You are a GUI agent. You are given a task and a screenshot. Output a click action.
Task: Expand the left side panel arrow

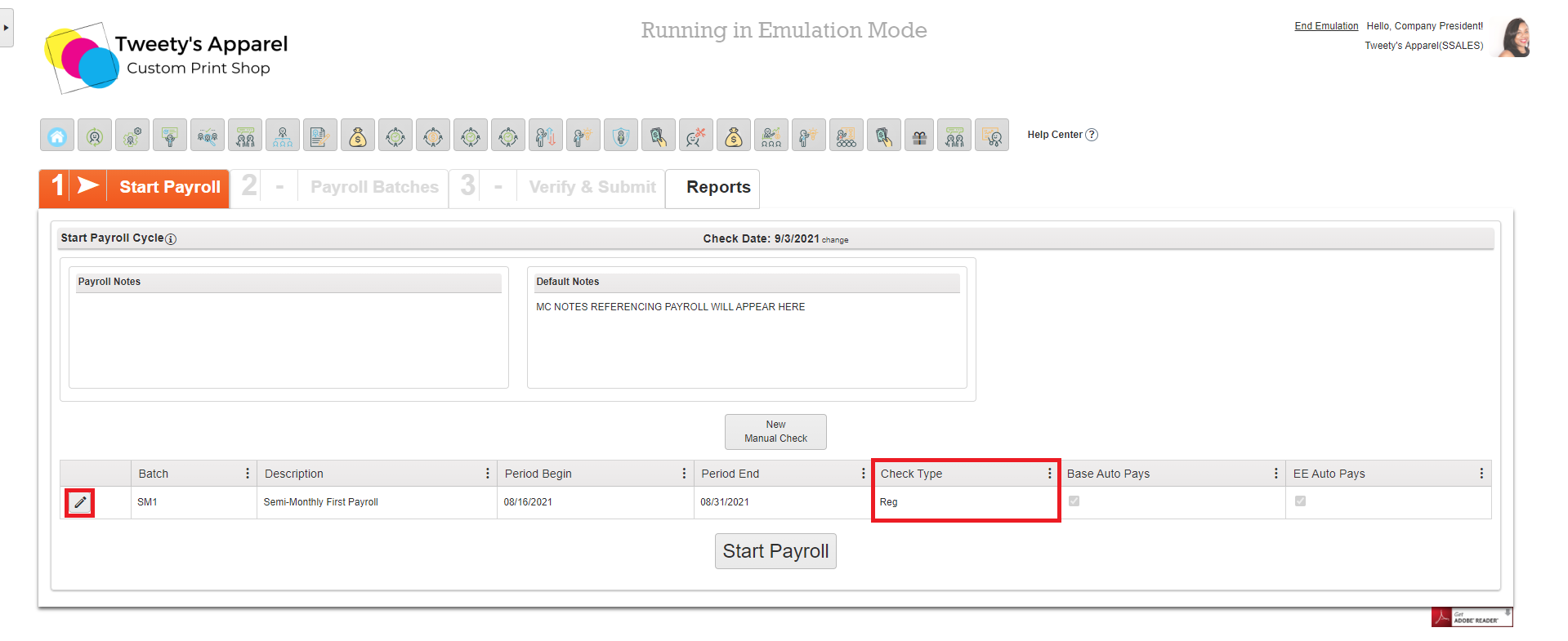pos(7,28)
